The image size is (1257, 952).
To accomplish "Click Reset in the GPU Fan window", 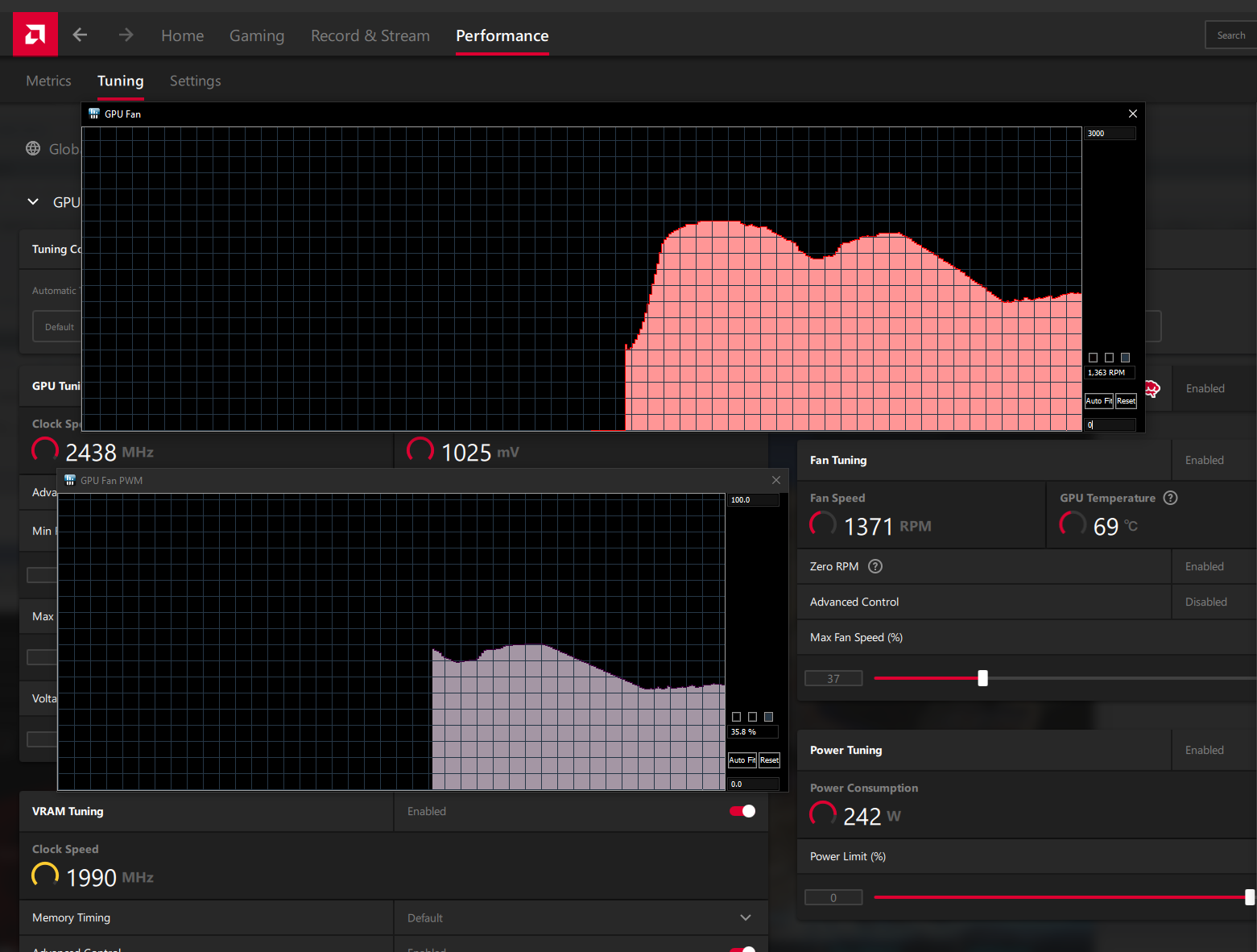I will (x=1126, y=401).
